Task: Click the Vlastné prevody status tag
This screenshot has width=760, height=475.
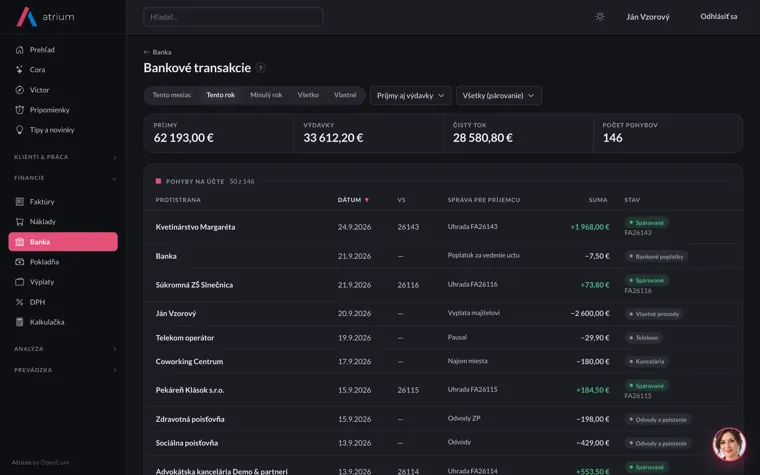Action: coord(654,314)
